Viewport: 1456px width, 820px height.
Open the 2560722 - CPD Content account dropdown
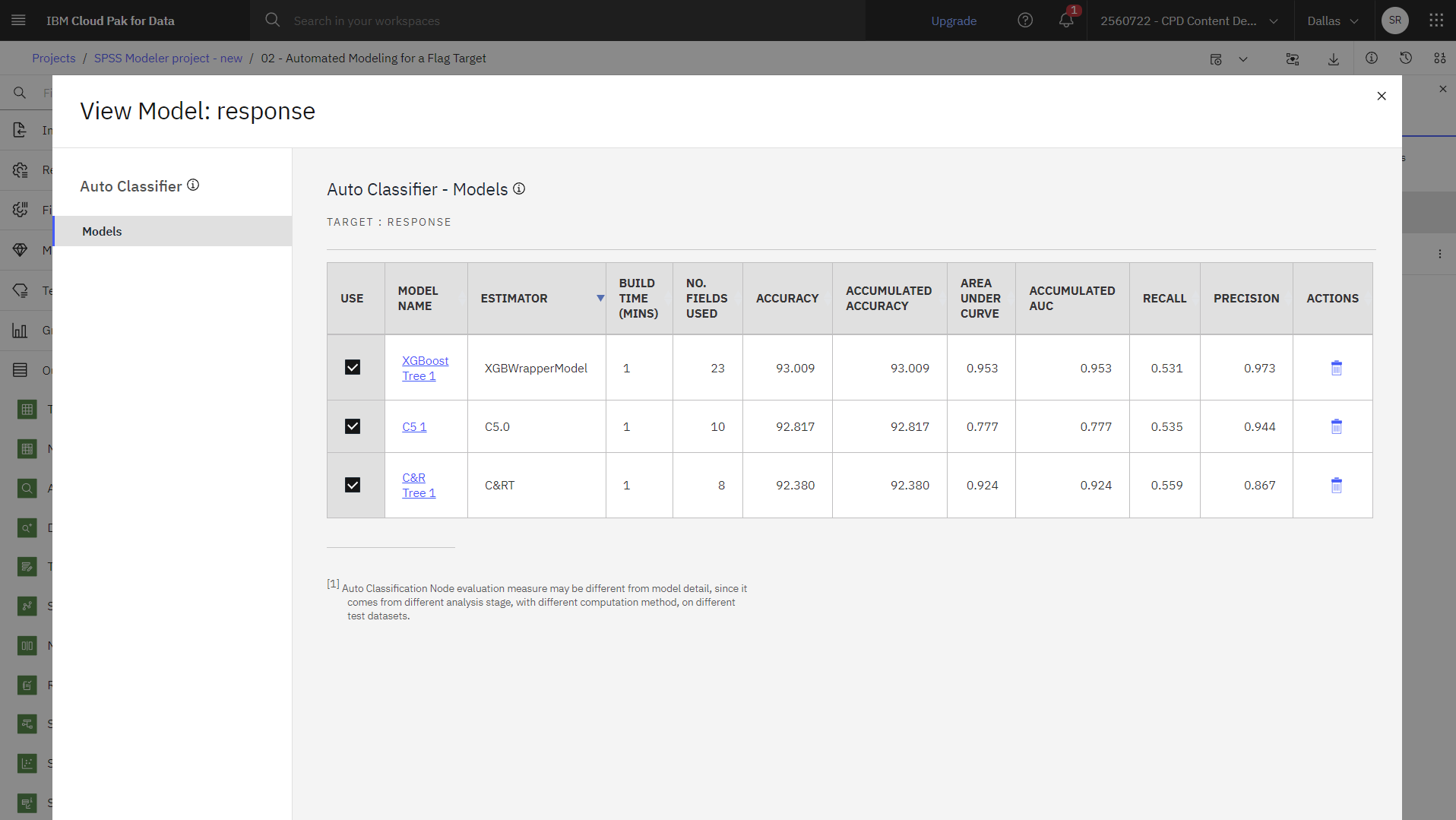tap(1189, 21)
